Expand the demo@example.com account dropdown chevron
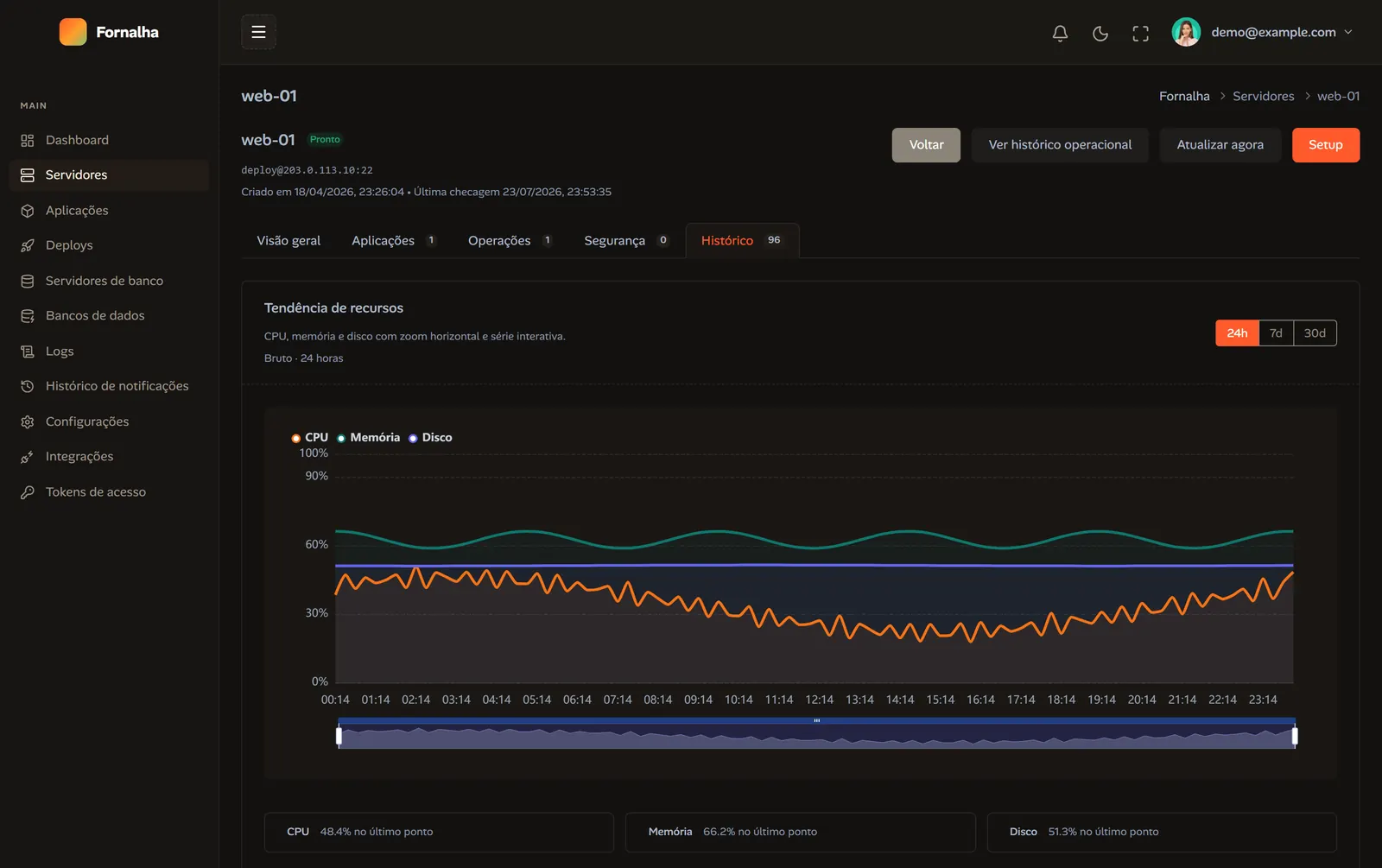The height and width of the screenshot is (868, 1382). (x=1348, y=32)
